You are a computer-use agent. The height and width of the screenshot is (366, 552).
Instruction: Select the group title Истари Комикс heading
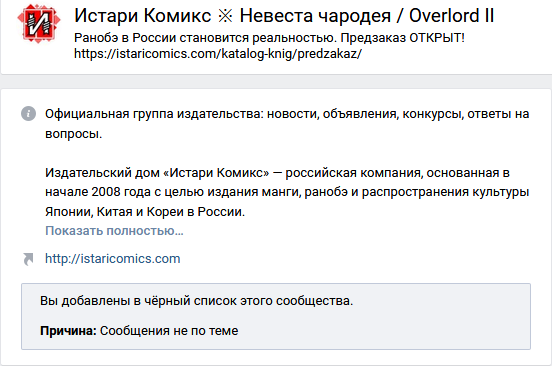284,16
